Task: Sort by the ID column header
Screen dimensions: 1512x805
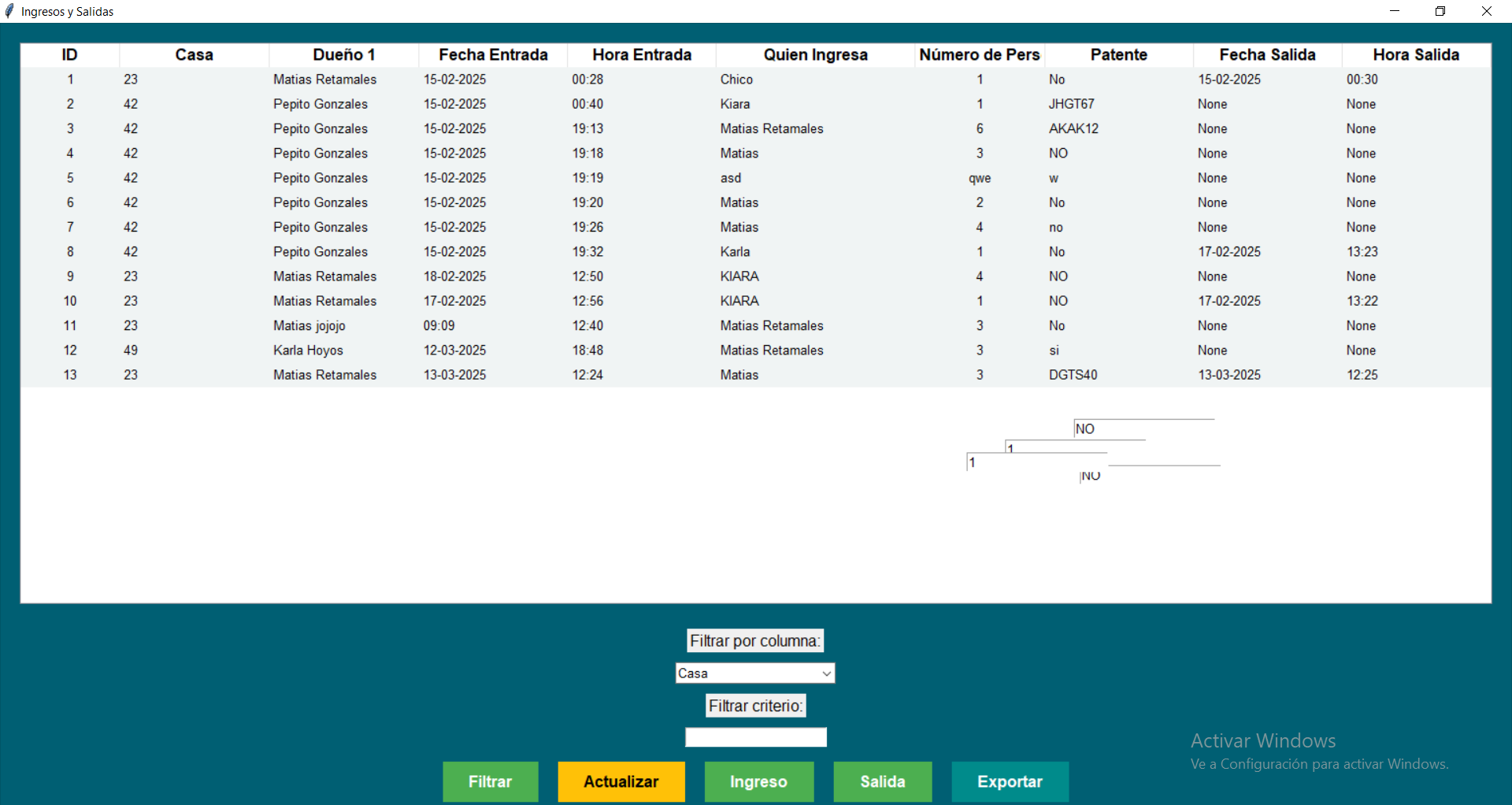Action: (x=69, y=55)
